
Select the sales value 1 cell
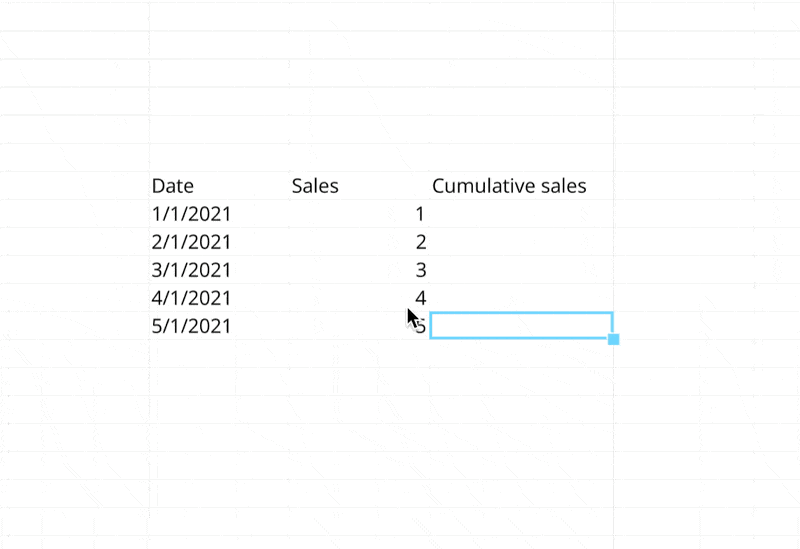(420, 214)
